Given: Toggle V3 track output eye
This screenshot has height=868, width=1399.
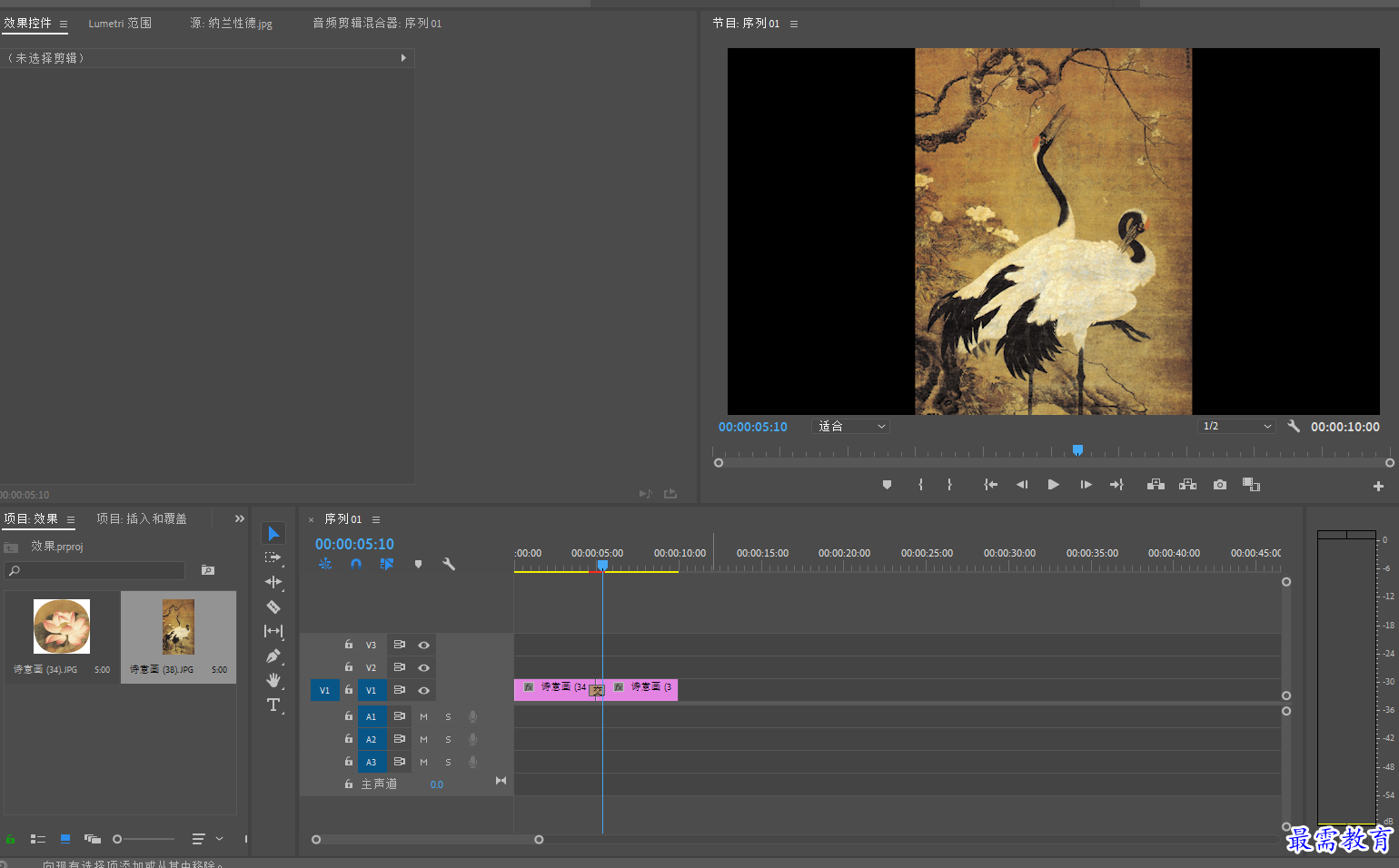Looking at the screenshot, I should click(423, 645).
